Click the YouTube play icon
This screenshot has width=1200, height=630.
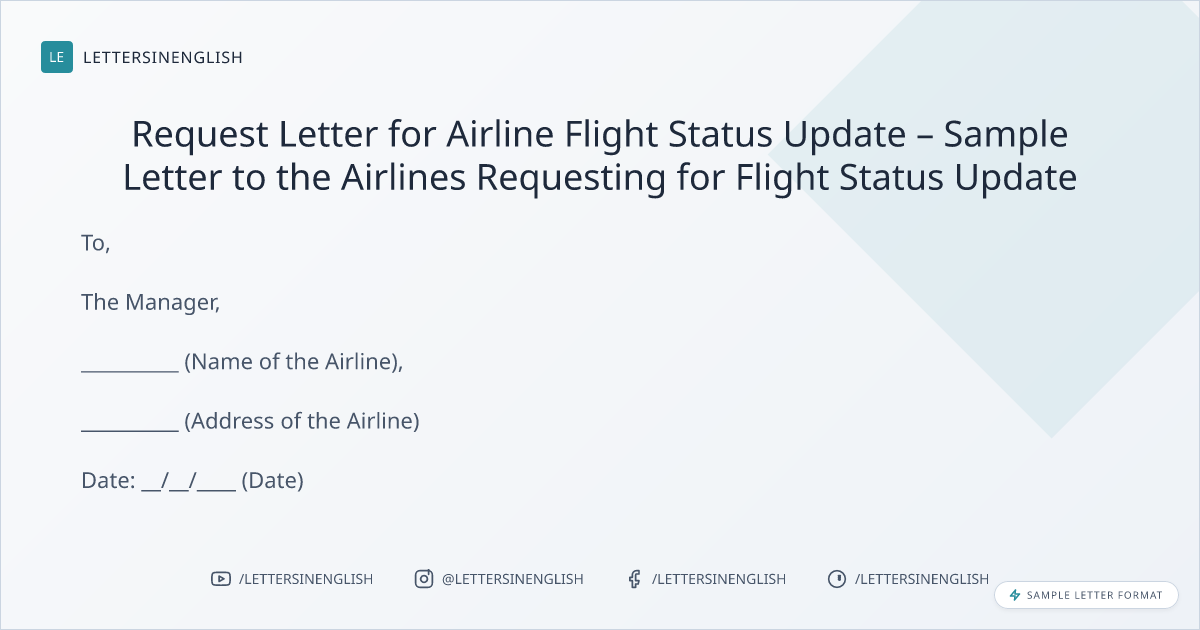point(221,579)
